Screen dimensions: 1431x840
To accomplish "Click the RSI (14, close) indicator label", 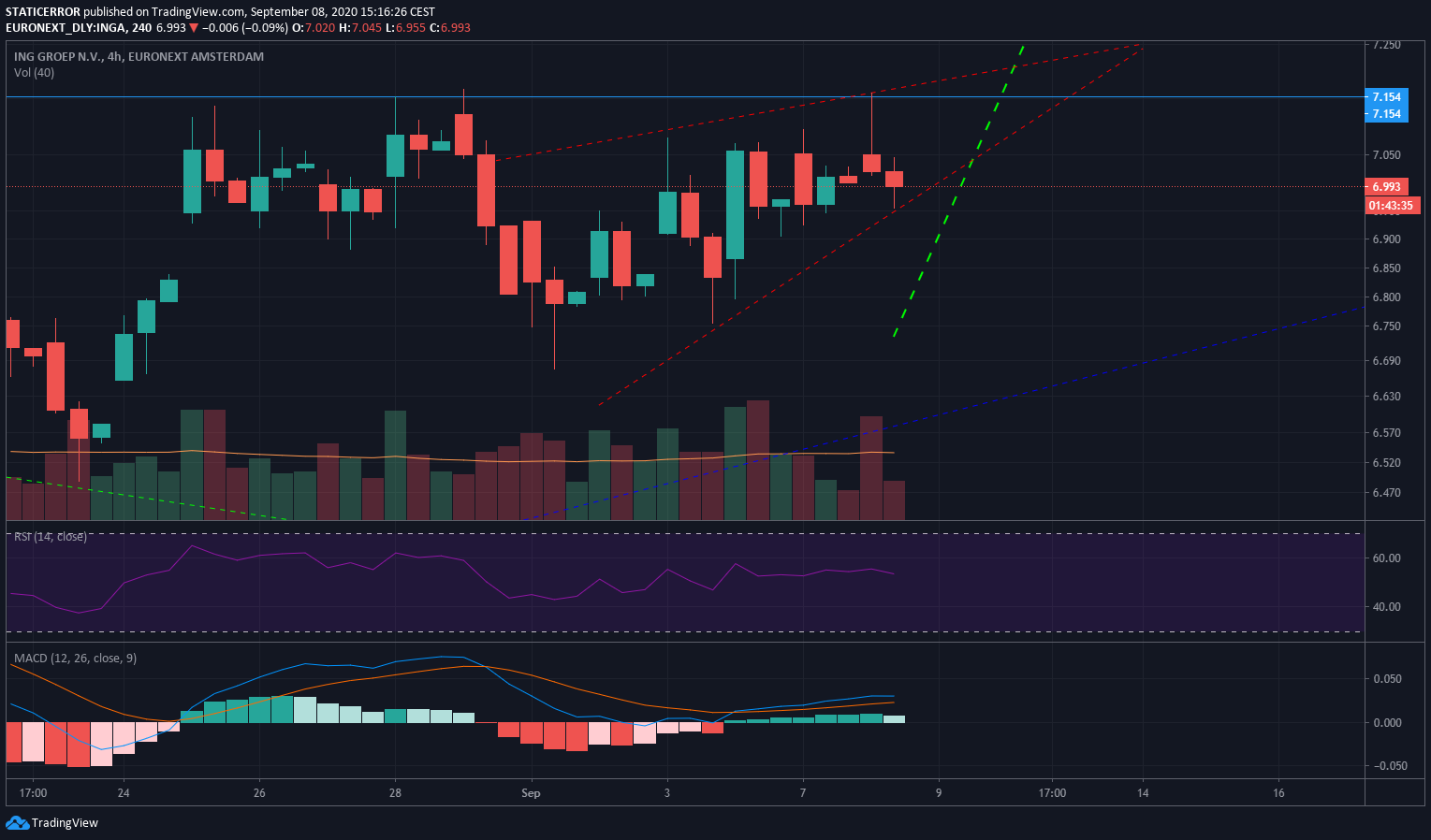I will pyautogui.click(x=51, y=537).
